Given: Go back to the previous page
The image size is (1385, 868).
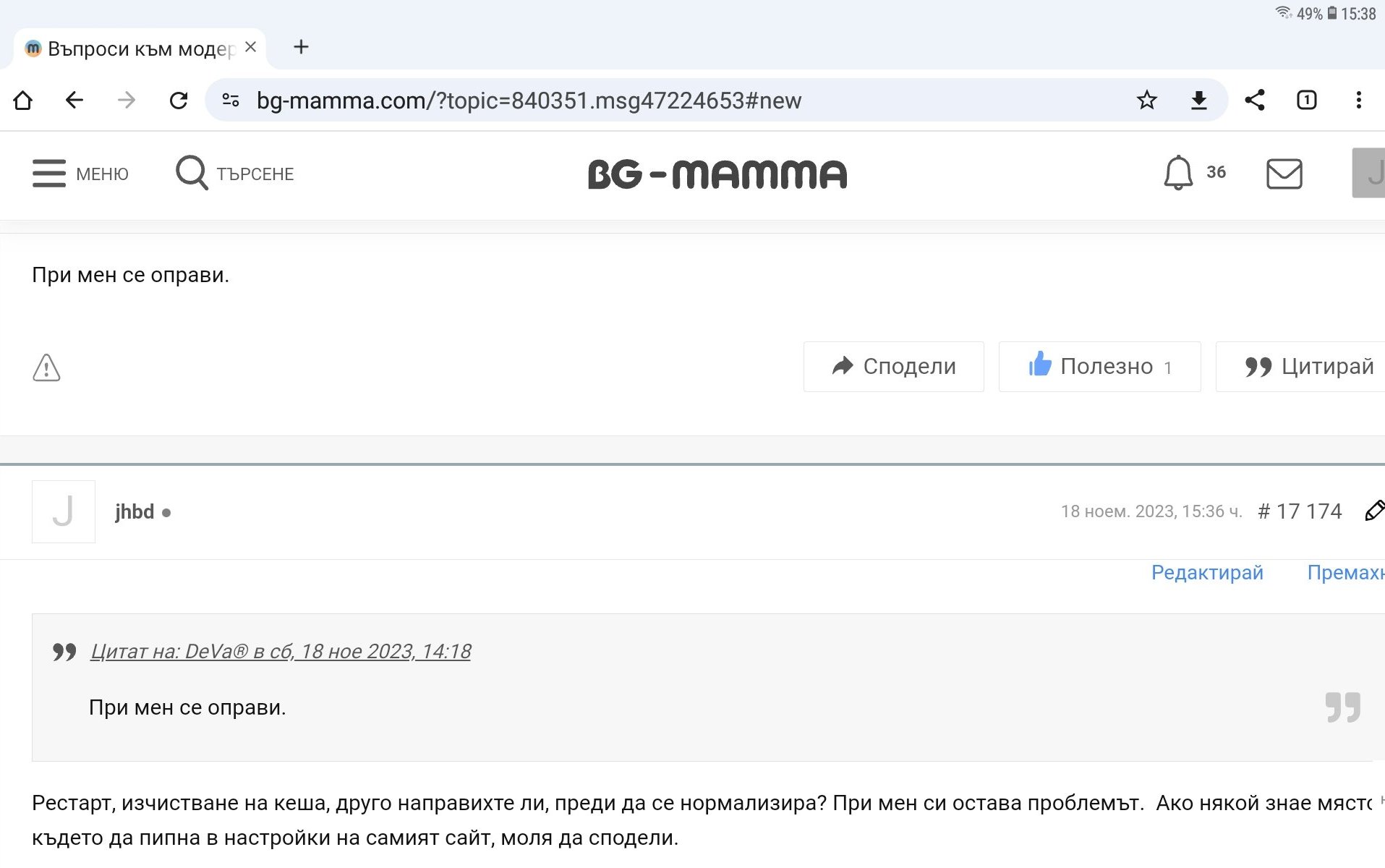Looking at the screenshot, I should [74, 100].
